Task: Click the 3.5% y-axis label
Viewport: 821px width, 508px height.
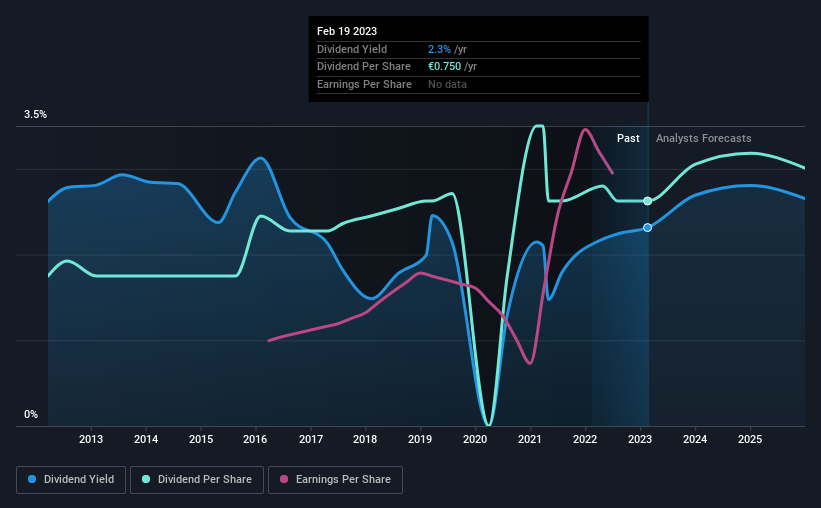Action: click(x=35, y=115)
